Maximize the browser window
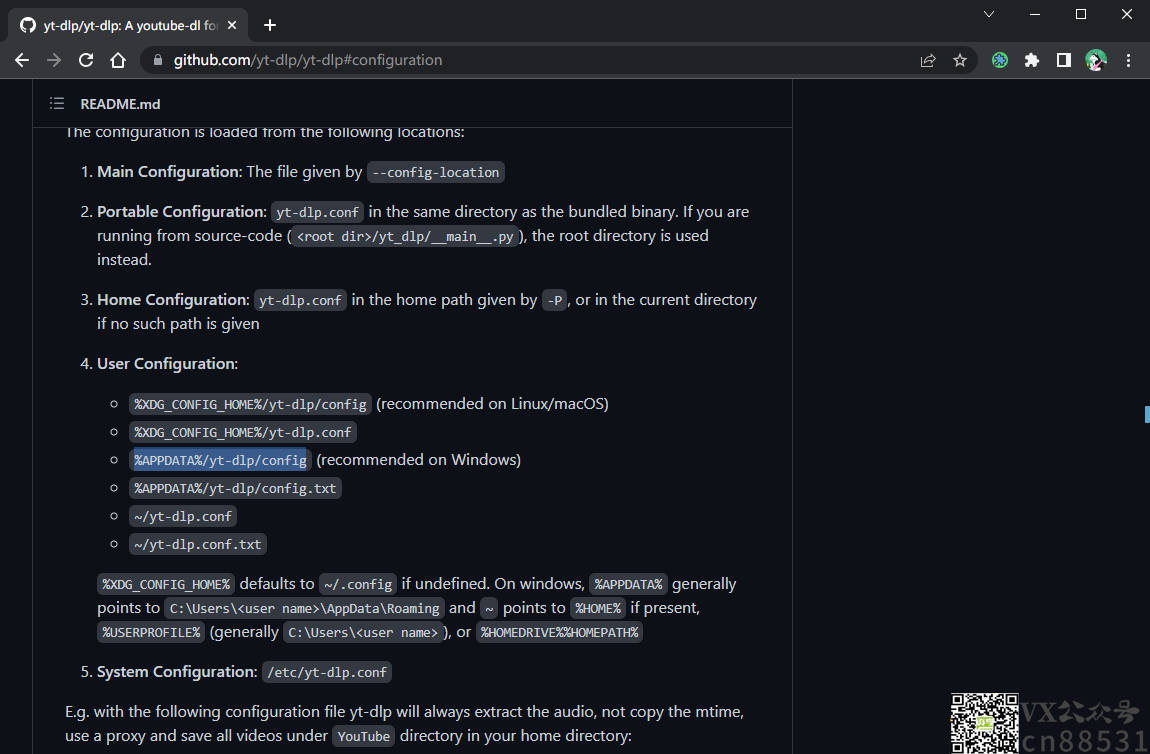 [x=1080, y=14]
